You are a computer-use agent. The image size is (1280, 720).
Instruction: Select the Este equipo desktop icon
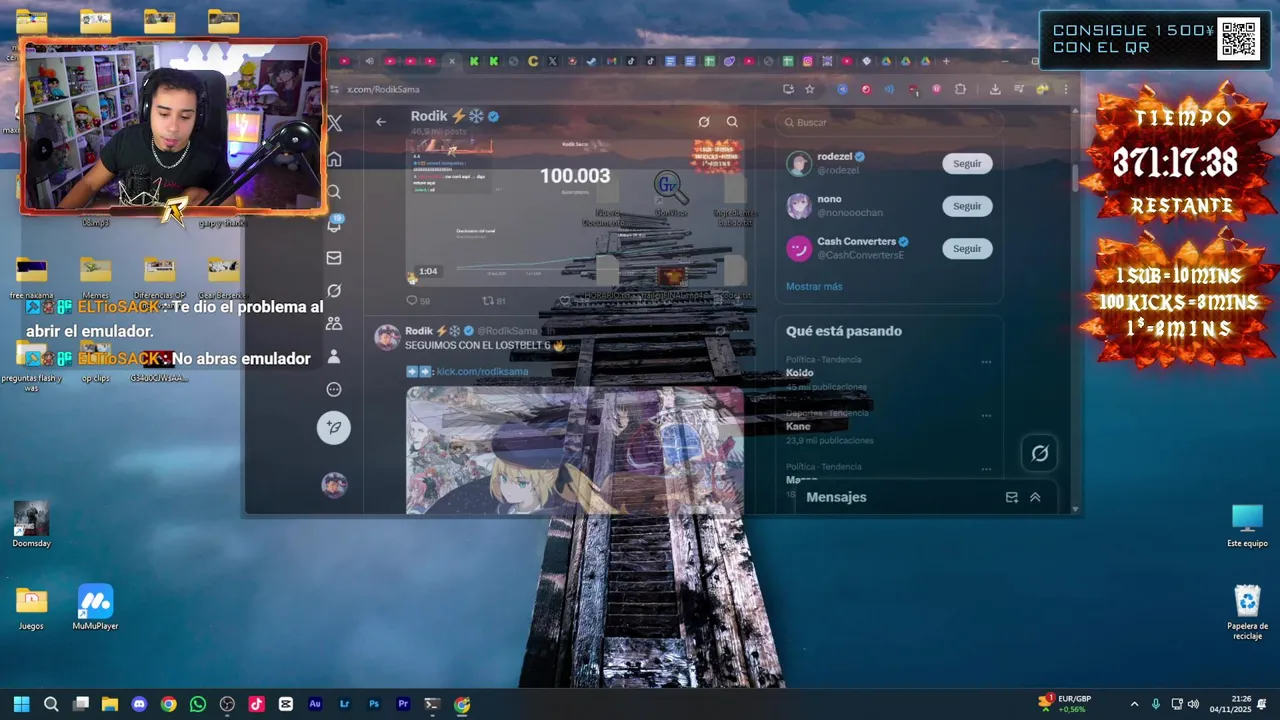[x=1247, y=526]
